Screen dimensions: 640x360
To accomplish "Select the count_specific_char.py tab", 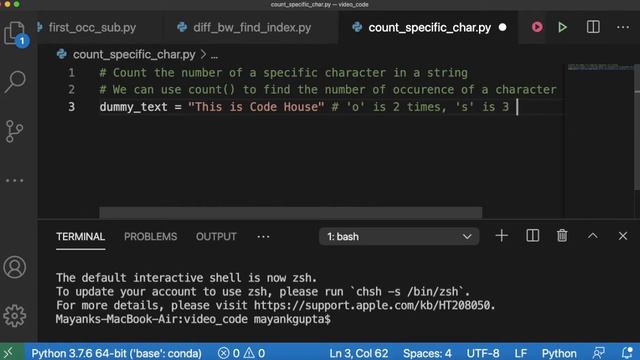I will (x=429, y=27).
